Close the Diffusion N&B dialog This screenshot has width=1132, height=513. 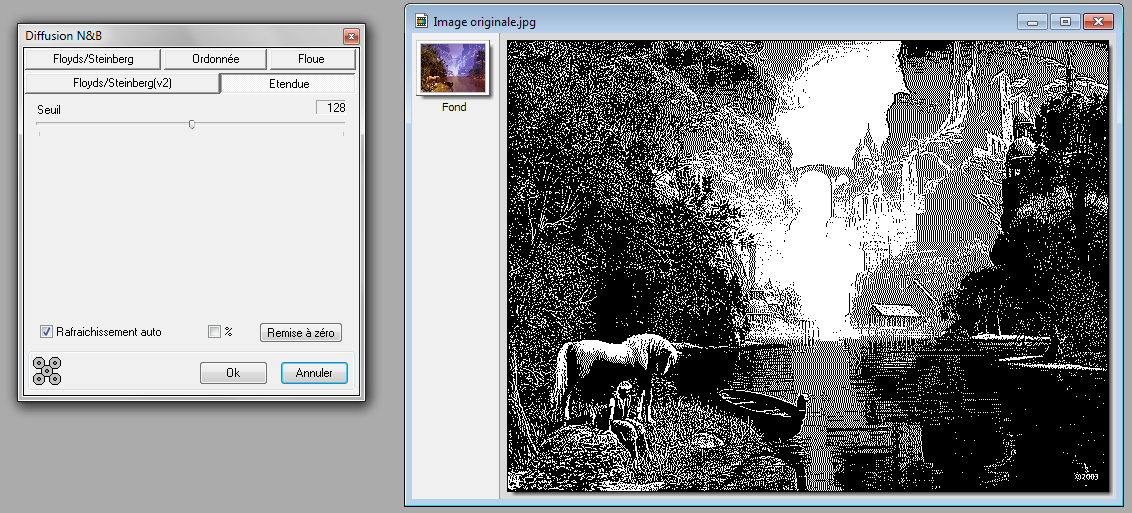pos(351,36)
